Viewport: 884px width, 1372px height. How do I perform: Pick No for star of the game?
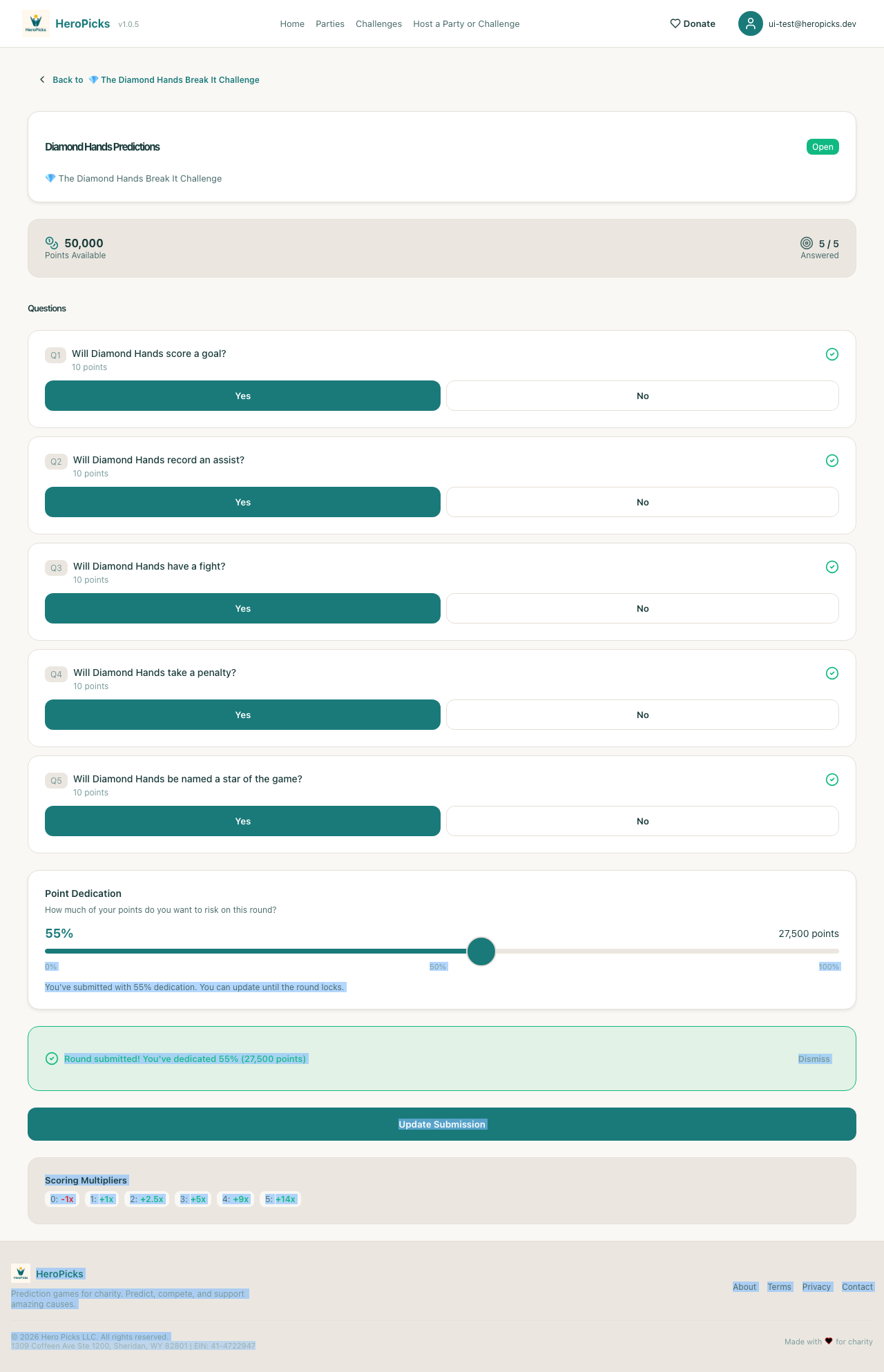(x=642, y=821)
